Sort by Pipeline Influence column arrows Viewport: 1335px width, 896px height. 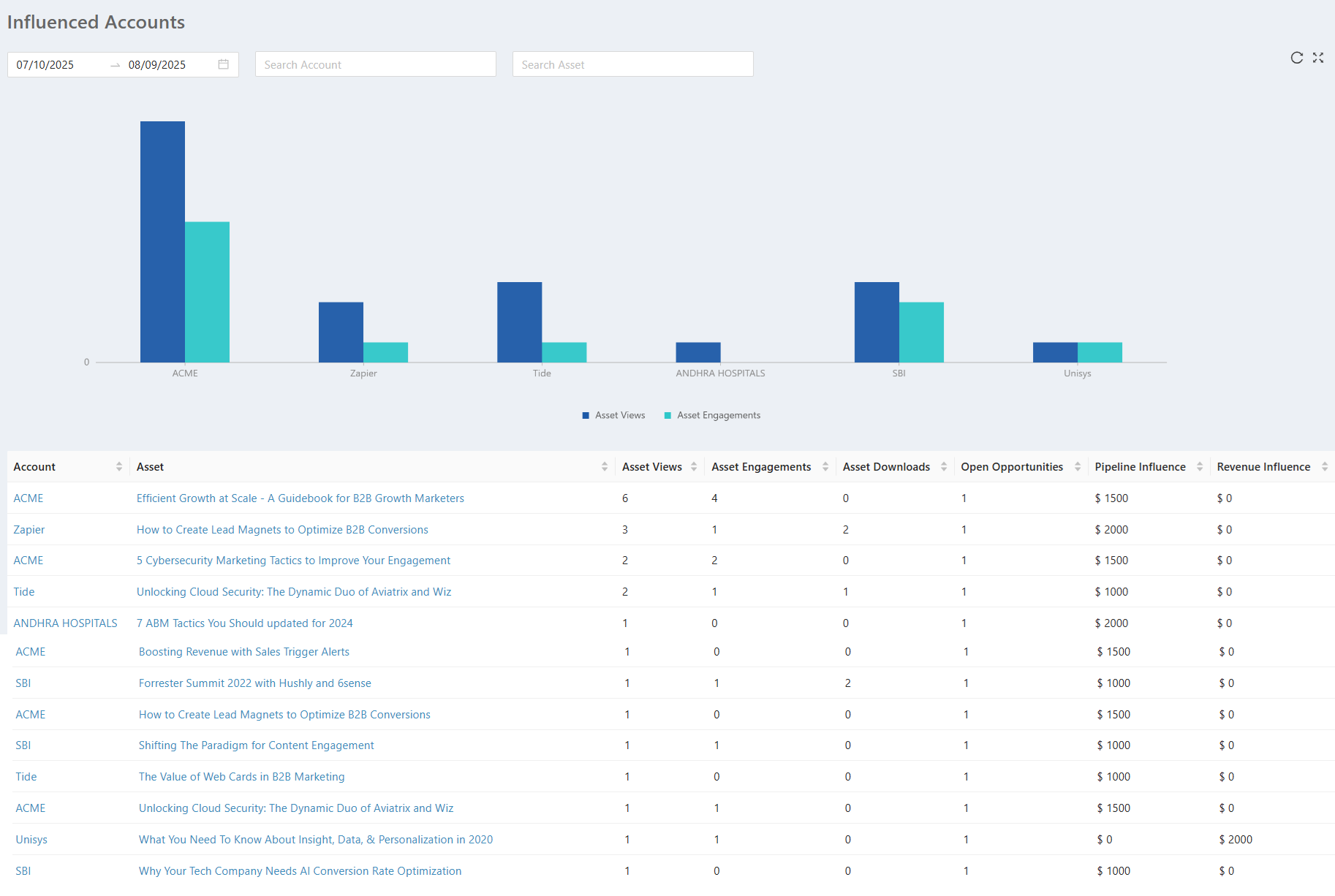tap(1200, 467)
